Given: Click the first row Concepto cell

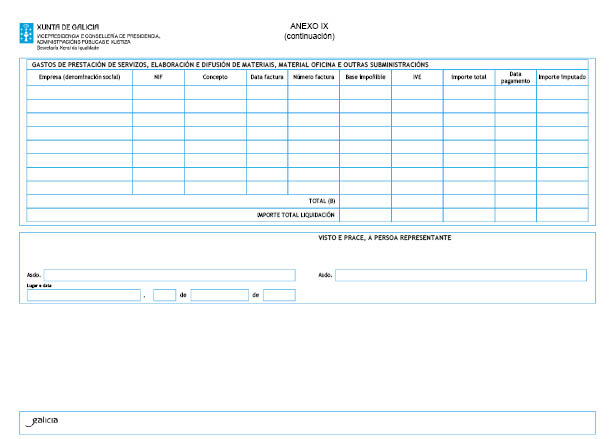Looking at the screenshot, I should (x=215, y=92).
